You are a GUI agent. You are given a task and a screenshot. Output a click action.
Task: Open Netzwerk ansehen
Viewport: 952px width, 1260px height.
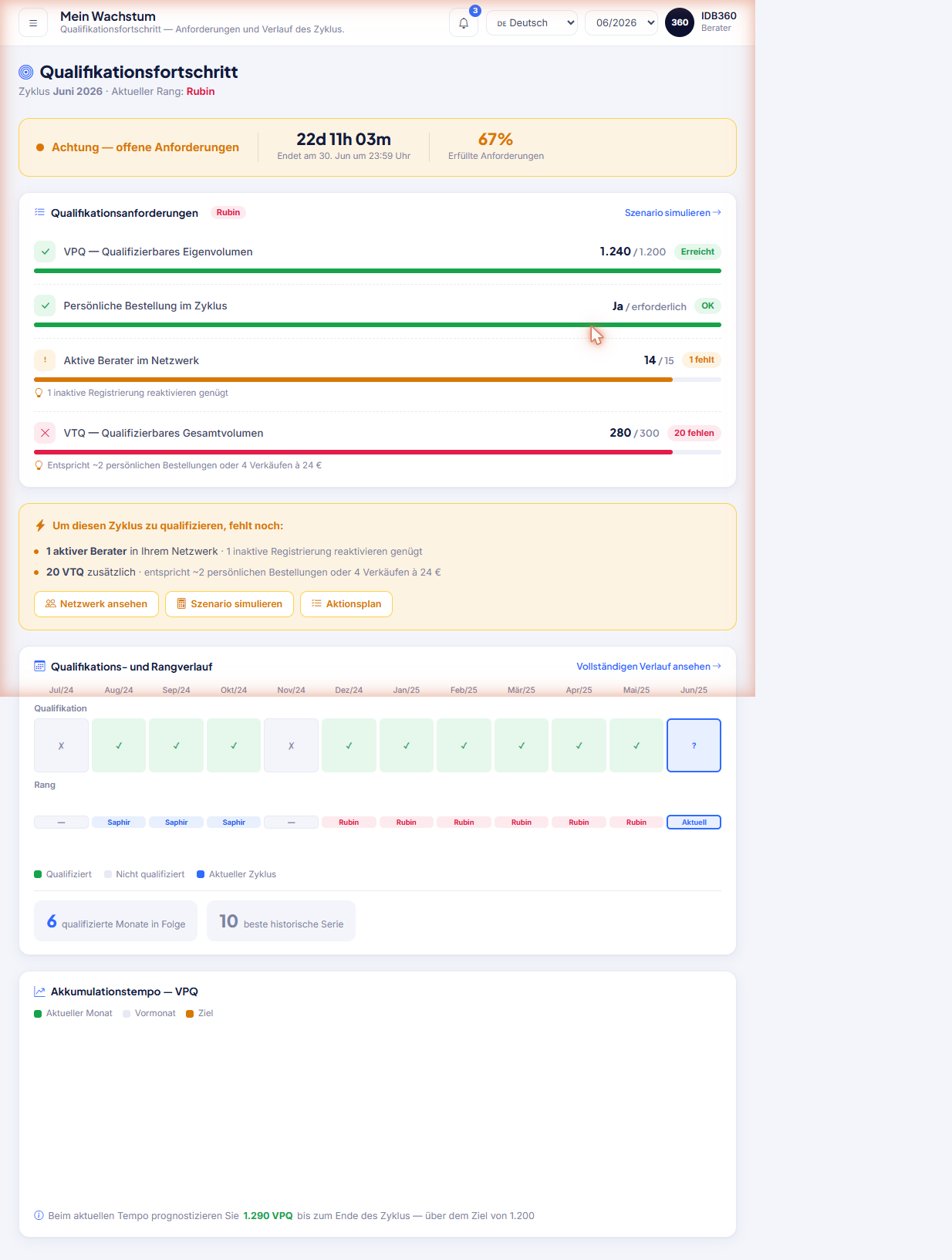[96, 604]
